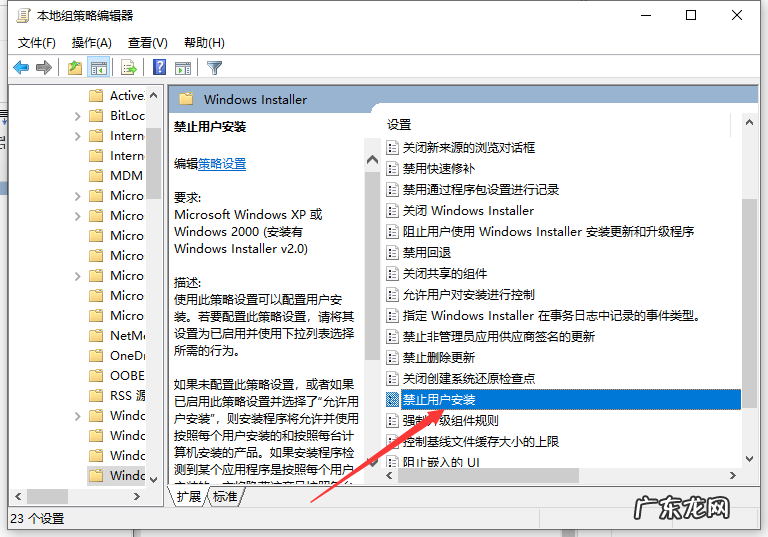This screenshot has height=537, width=768.
Task: Click the Forward arrow toolbar icon
Action: click(44, 67)
